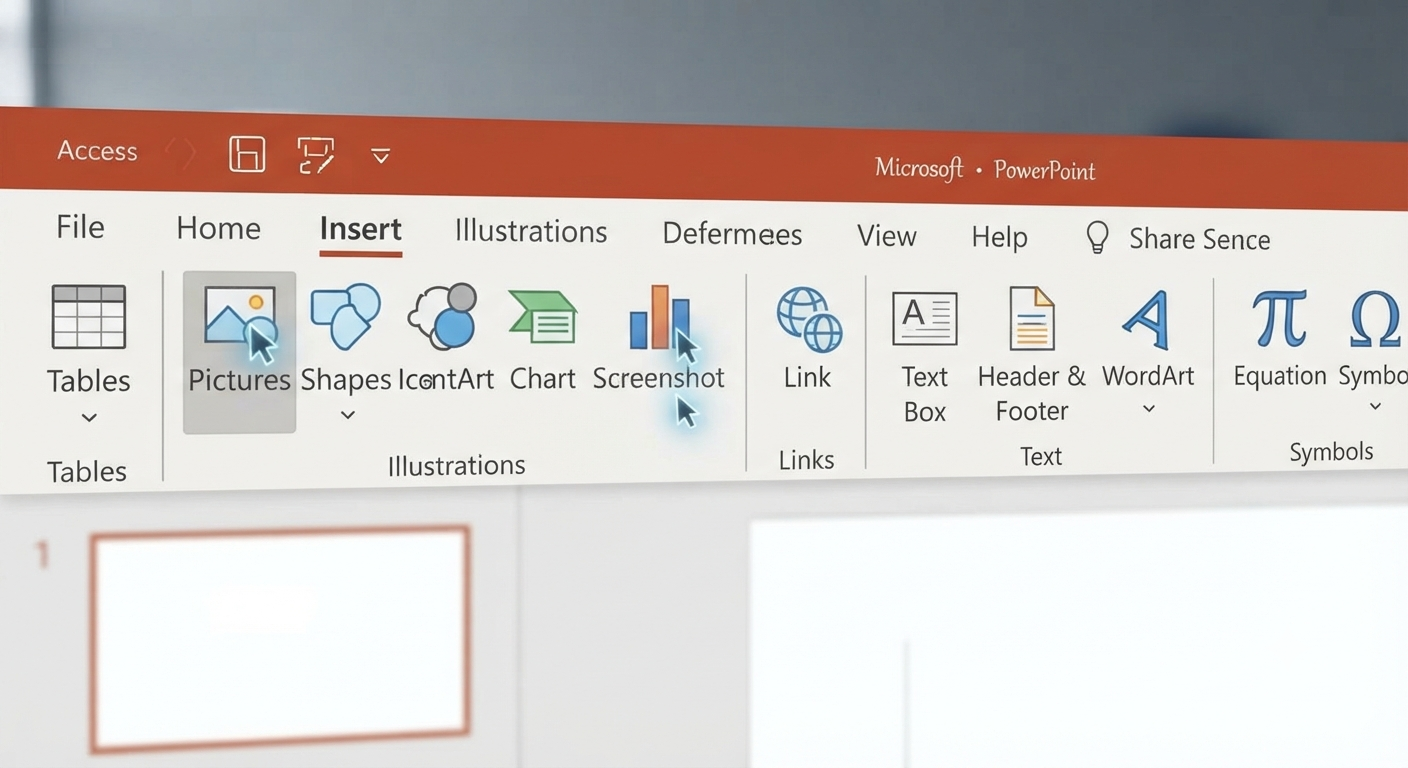Screen dimensions: 1408x768
Task: Open the Help tab
Action: pos(999,237)
